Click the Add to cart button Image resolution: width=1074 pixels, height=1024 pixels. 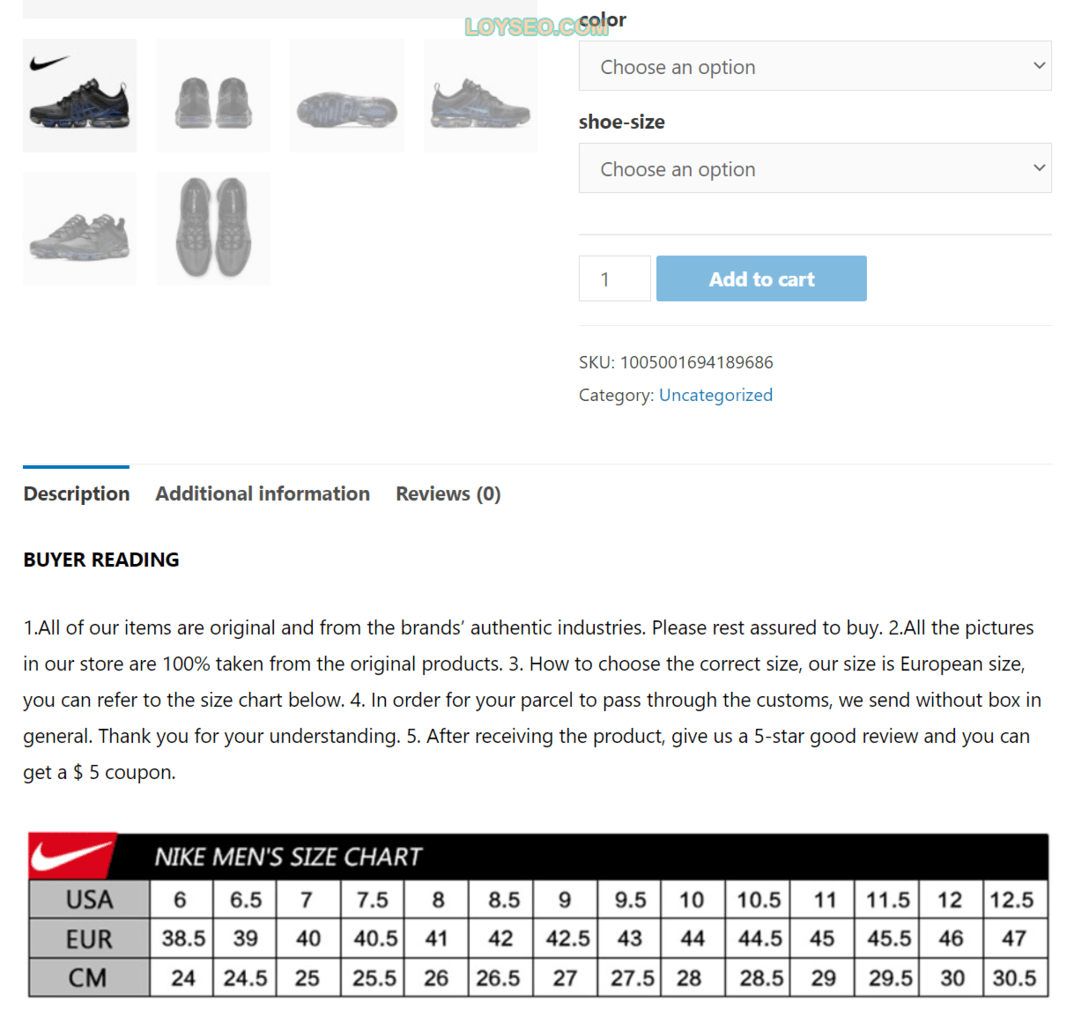(761, 279)
